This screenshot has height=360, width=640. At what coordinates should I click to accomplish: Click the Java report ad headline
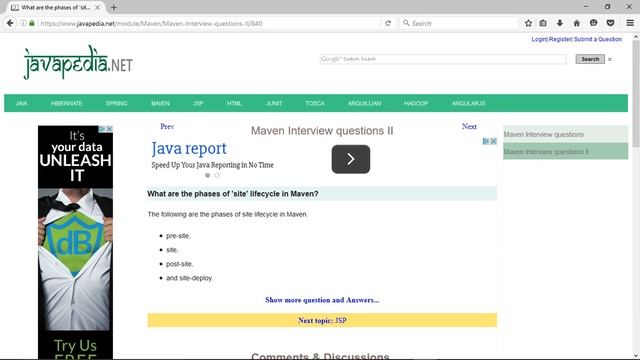pos(189,149)
